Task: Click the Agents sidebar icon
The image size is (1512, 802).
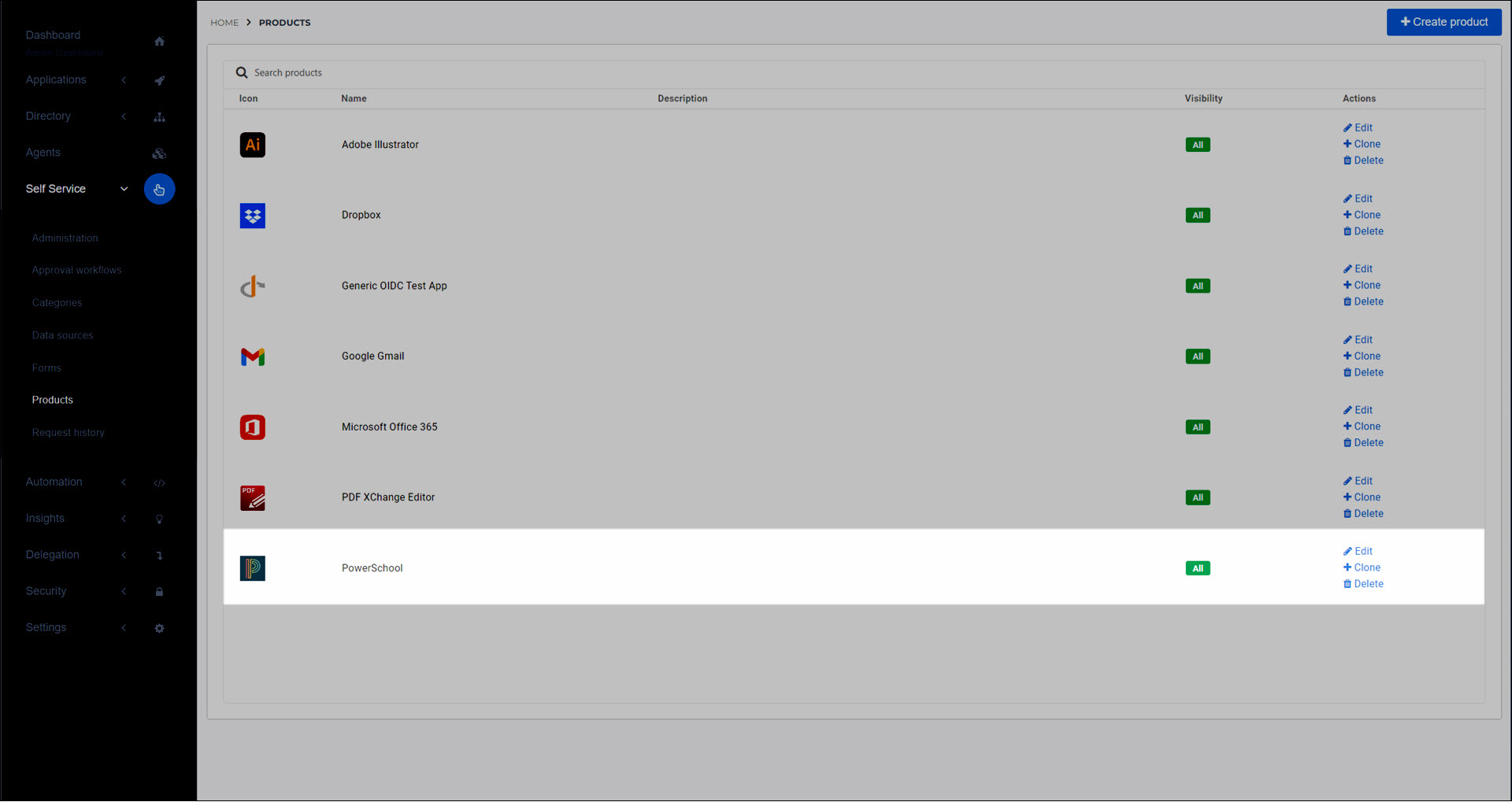Action: click(159, 153)
